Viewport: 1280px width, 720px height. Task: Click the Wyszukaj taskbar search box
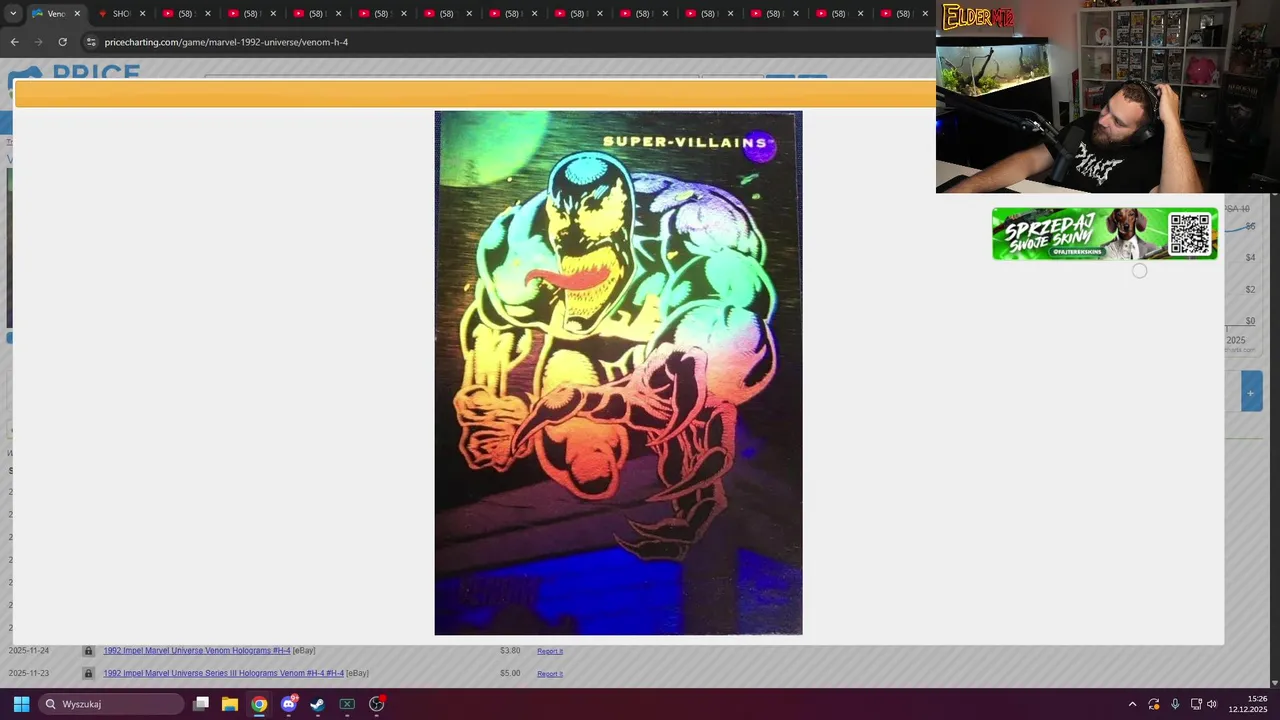point(111,704)
